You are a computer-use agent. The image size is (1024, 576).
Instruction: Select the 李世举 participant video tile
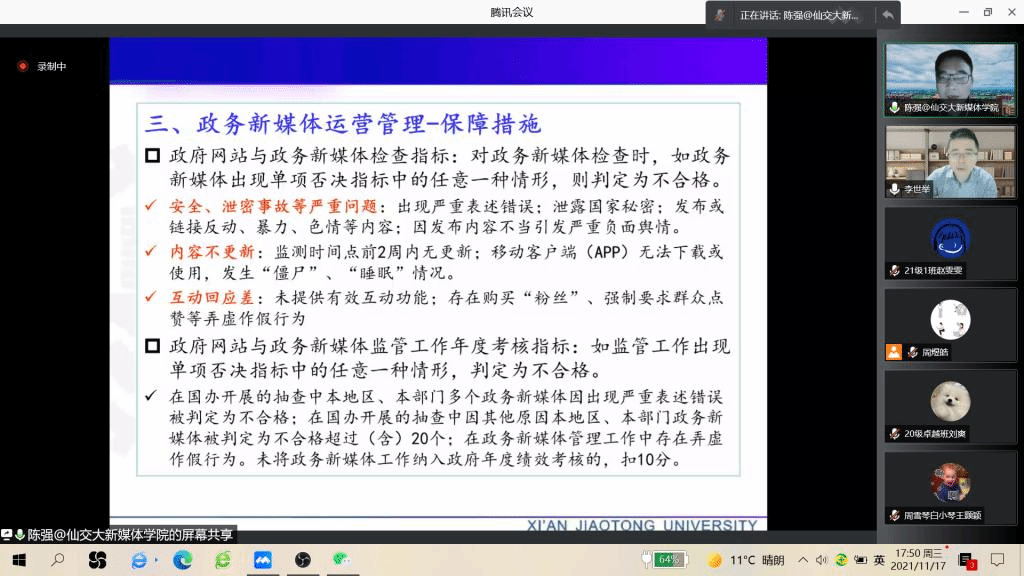click(950, 161)
